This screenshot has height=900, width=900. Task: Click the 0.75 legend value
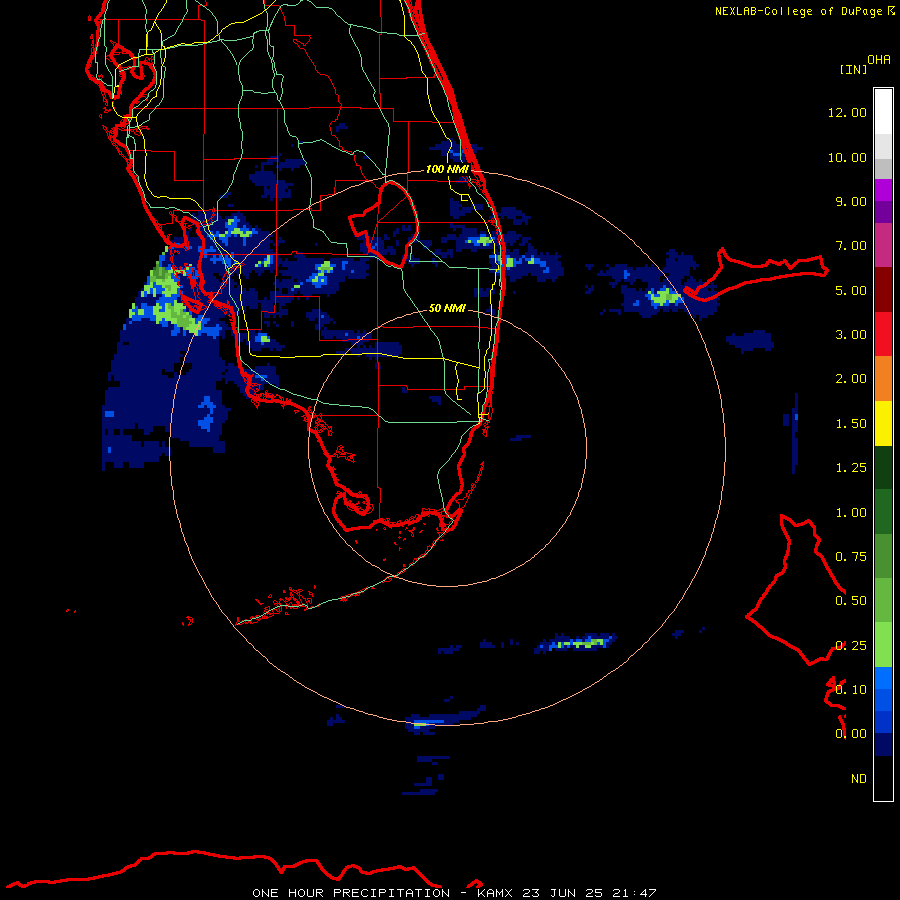tap(851, 557)
